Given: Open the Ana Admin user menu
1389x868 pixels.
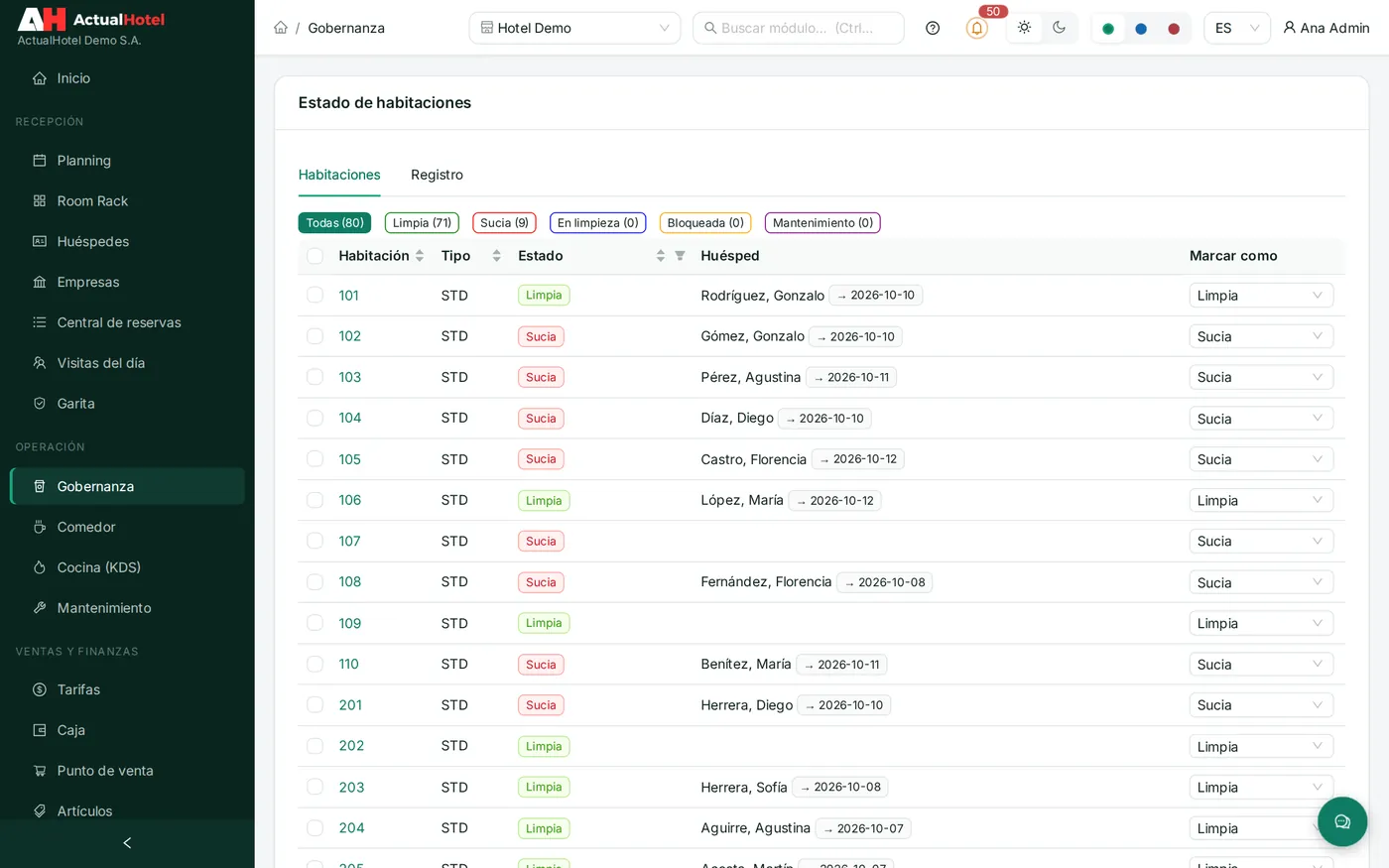Looking at the screenshot, I should coord(1326,28).
